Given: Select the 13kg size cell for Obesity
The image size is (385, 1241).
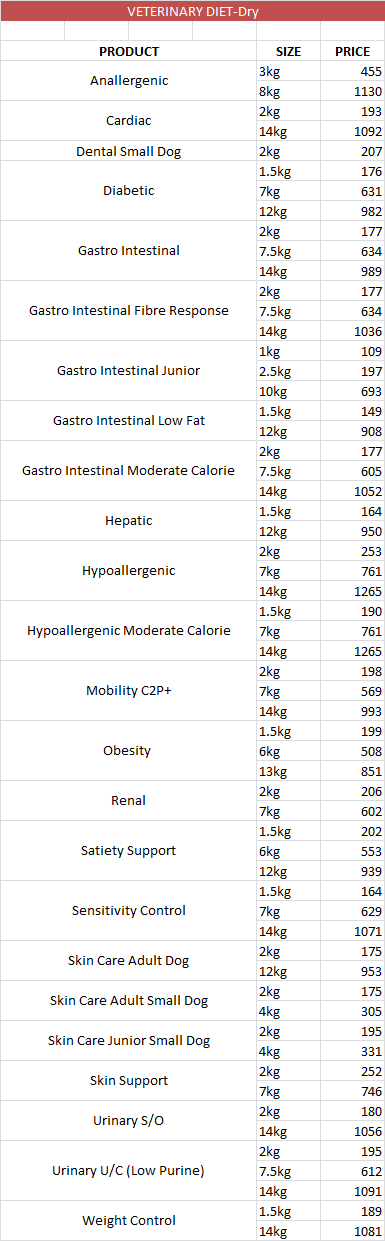Looking at the screenshot, I should 288,771.
